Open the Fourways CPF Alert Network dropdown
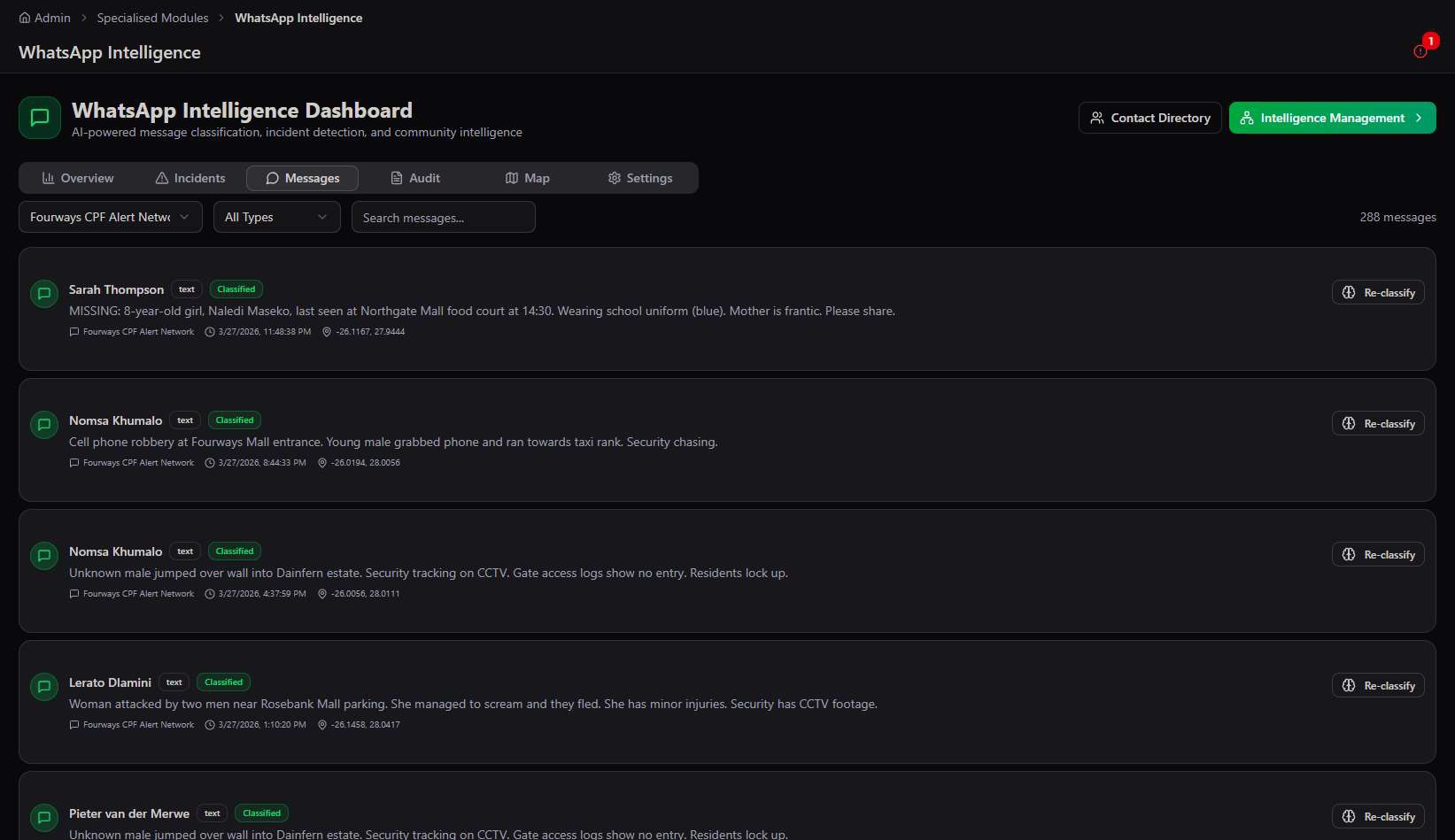The width and height of the screenshot is (1455, 840). pyautogui.click(x=111, y=217)
